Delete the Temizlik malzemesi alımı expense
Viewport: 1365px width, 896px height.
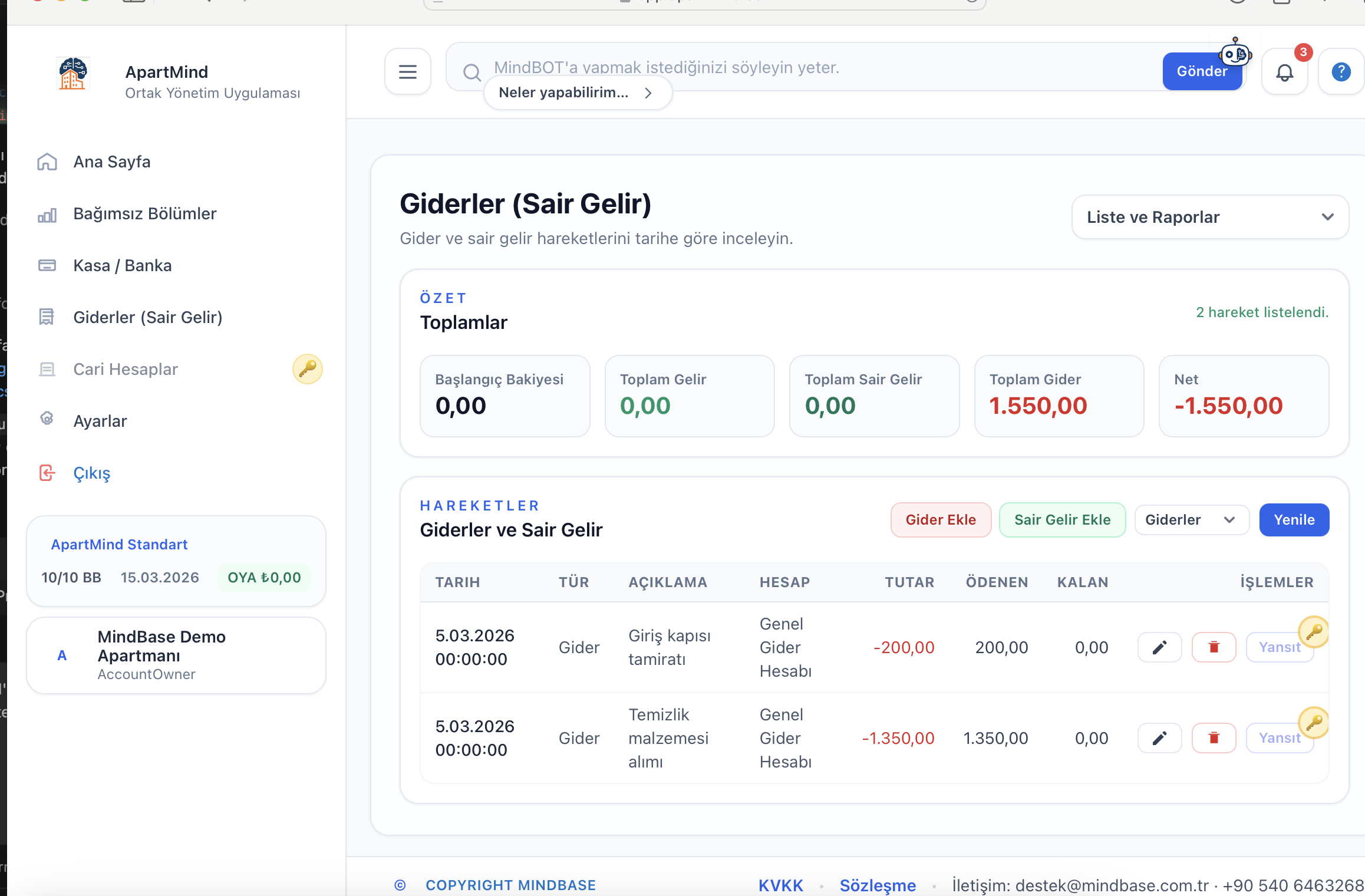1214,738
